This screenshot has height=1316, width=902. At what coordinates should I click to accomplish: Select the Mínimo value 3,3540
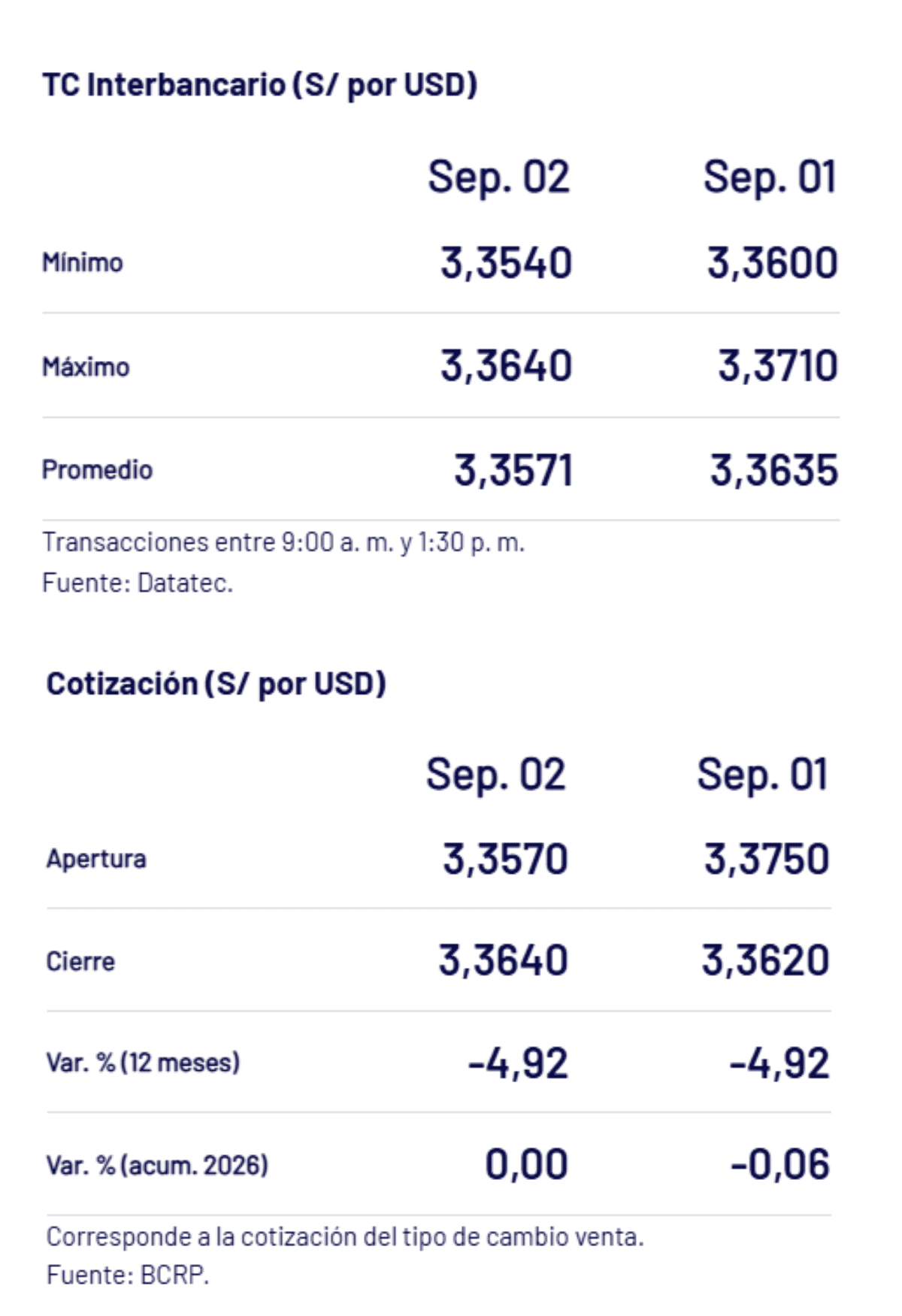coord(506,263)
